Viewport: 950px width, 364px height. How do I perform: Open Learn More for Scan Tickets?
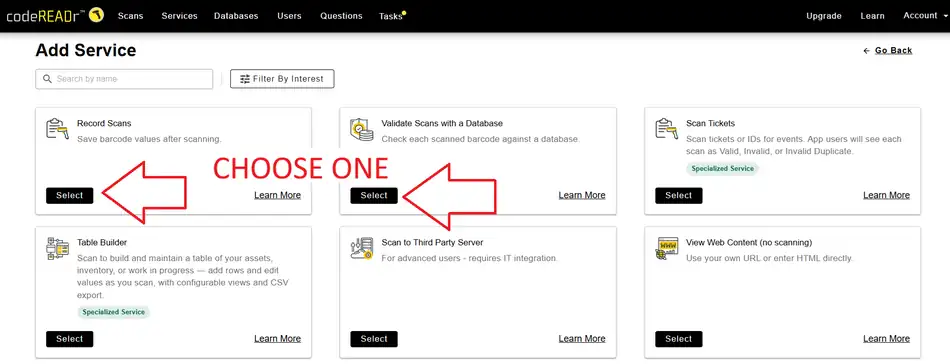[x=886, y=195]
